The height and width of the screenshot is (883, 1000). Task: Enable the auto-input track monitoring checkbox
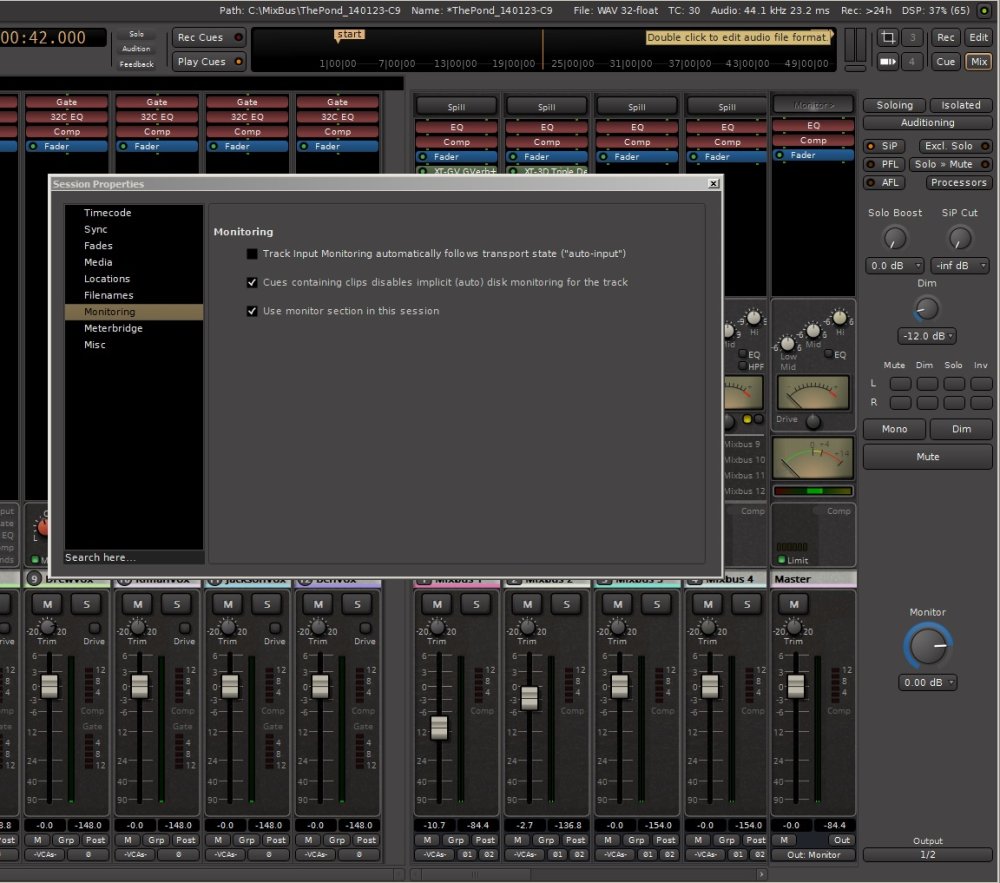252,253
